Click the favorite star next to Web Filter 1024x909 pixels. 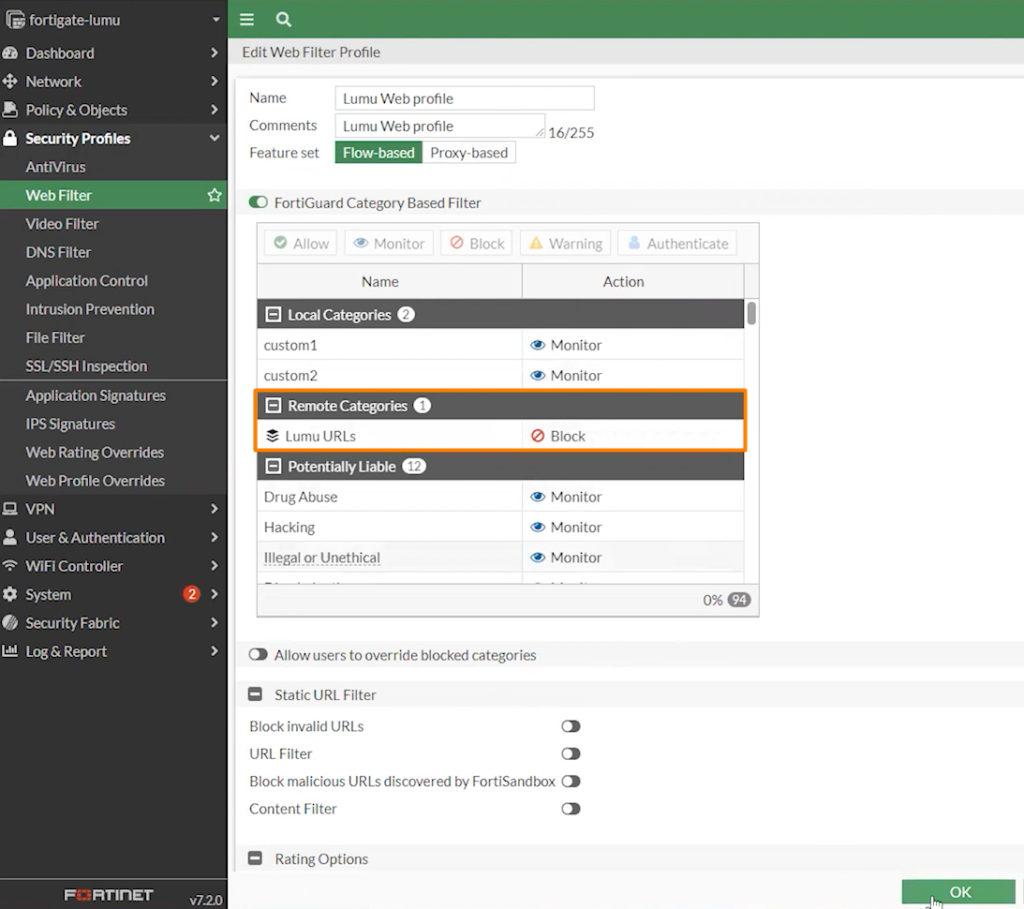click(214, 196)
